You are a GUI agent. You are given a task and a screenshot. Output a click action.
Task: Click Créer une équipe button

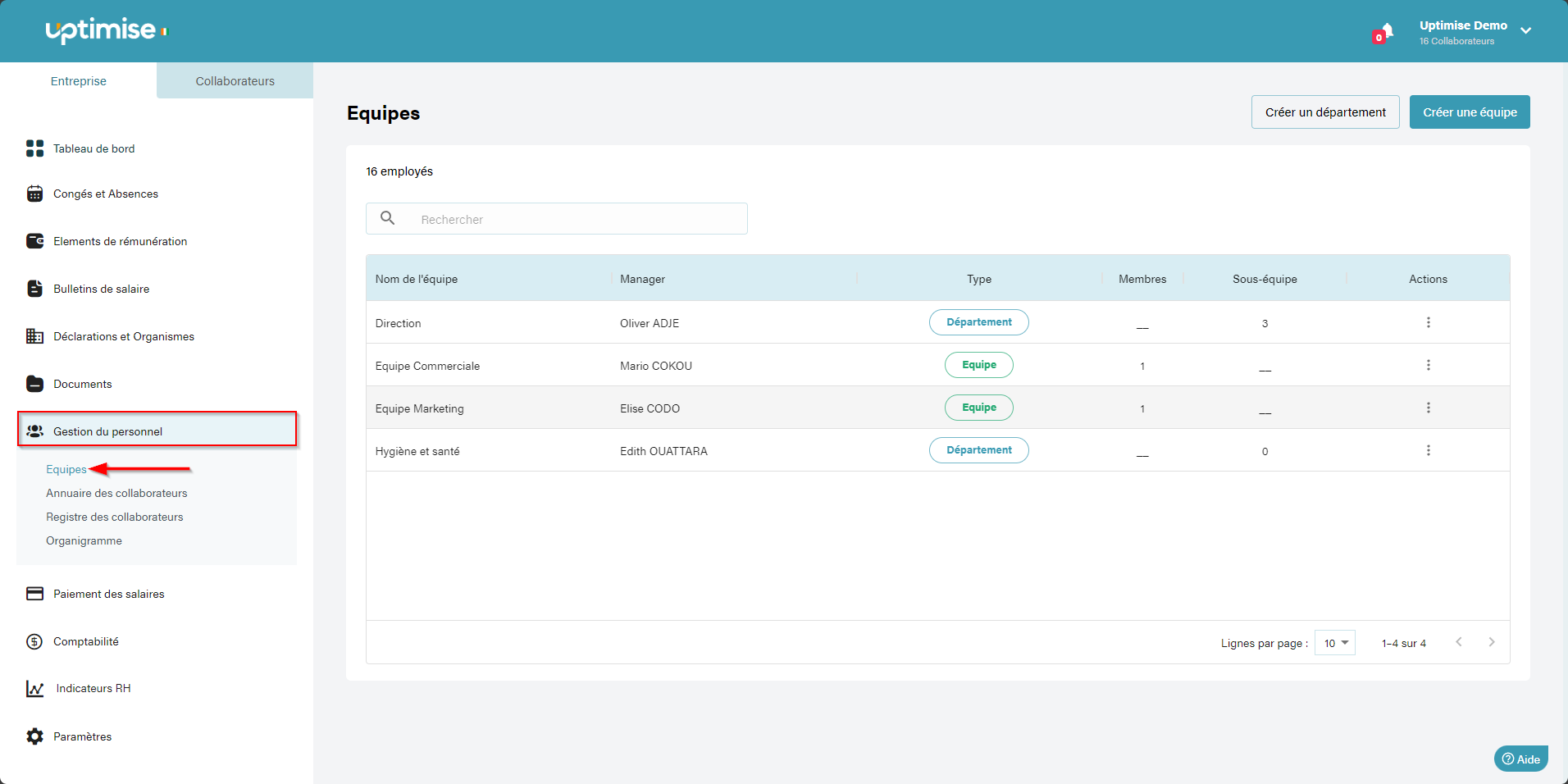[1469, 112]
